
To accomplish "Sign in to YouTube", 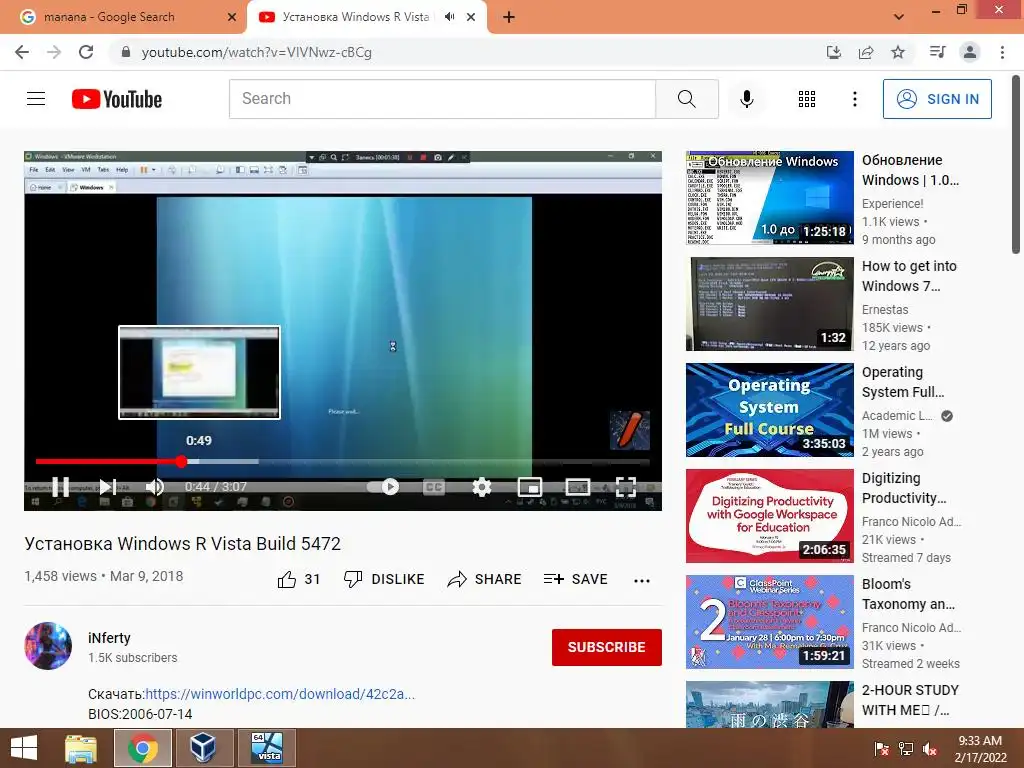I will pos(937,99).
